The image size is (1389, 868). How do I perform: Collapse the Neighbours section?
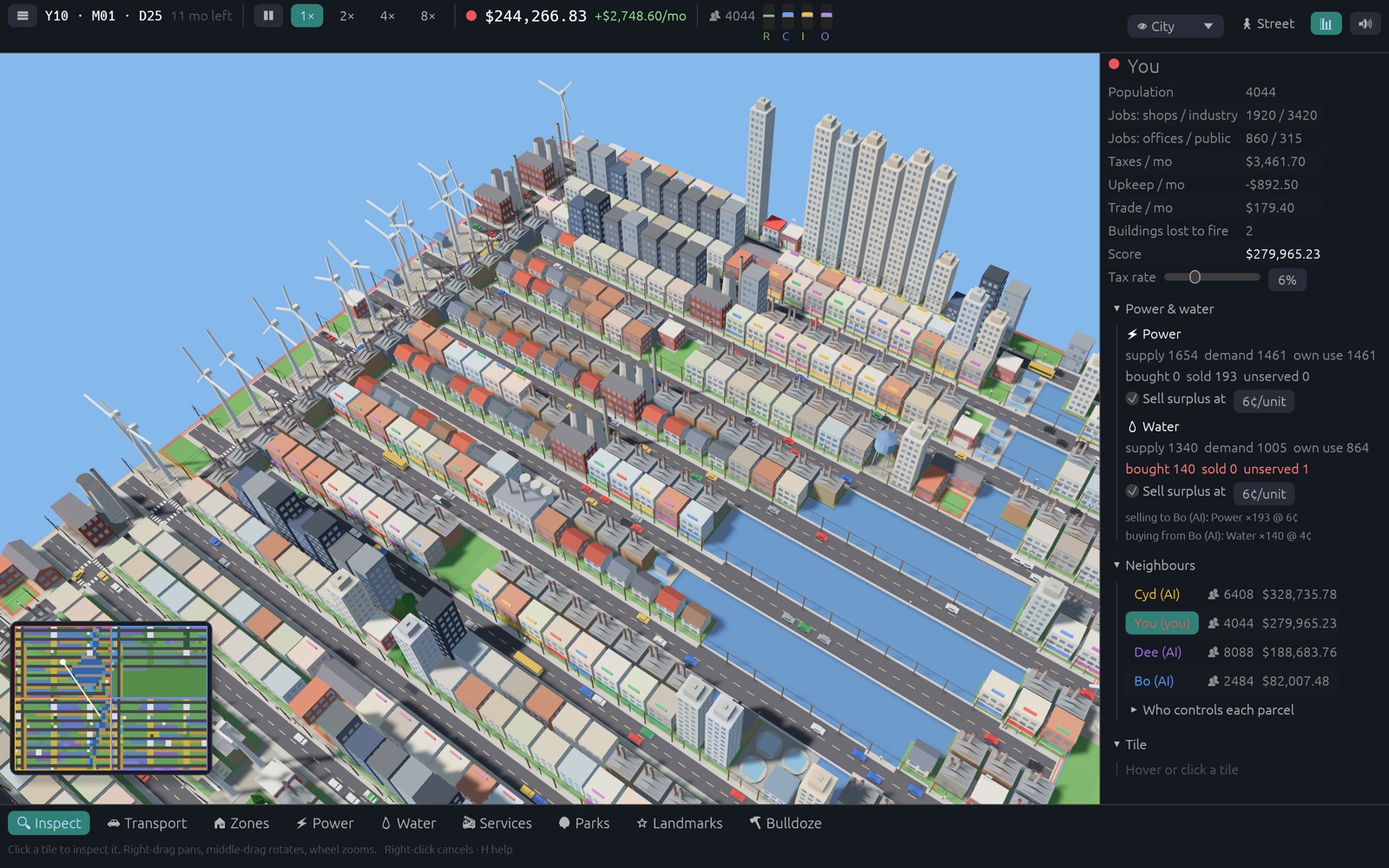click(x=1155, y=565)
